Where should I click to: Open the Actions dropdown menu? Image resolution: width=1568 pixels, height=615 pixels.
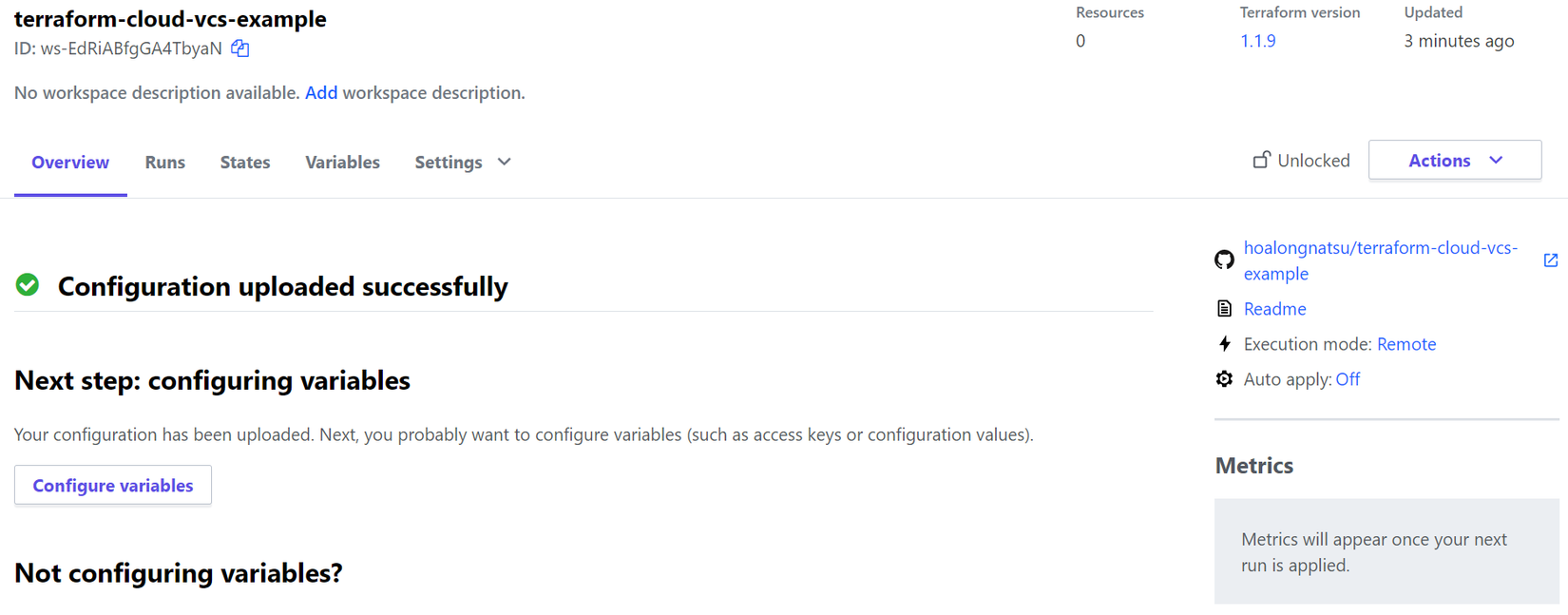[1454, 161]
